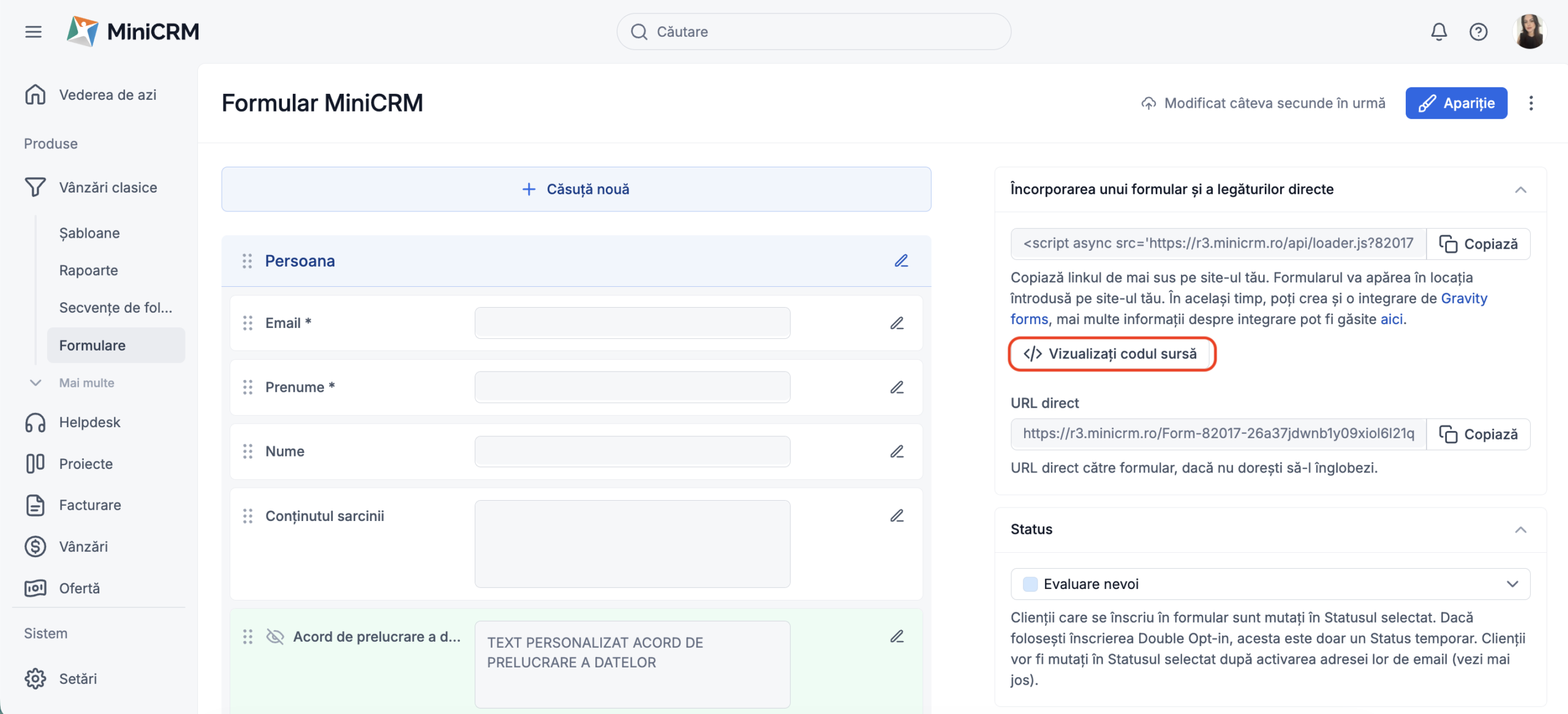Edit the Conținutul sarcinii field via the pencil icon
Viewport: 1568px width, 714px height.
click(x=897, y=516)
